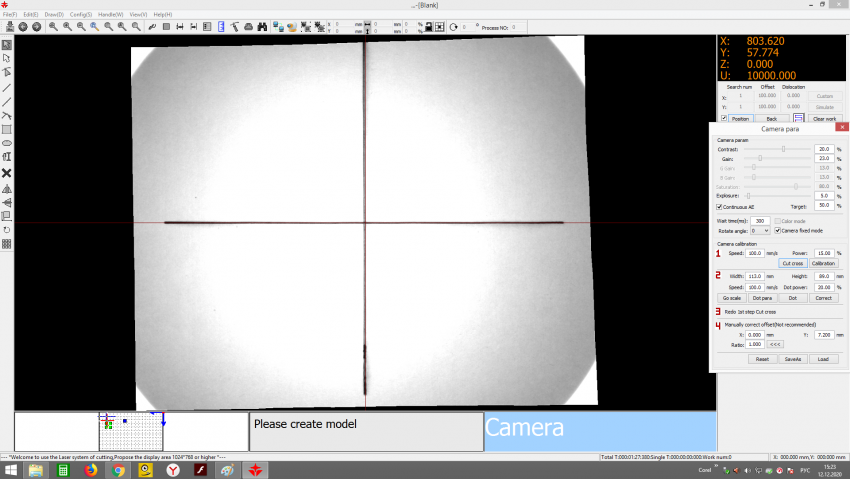The image size is (850, 479).
Task: Click the array grid tool icon
Action: (x=7, y=243)
